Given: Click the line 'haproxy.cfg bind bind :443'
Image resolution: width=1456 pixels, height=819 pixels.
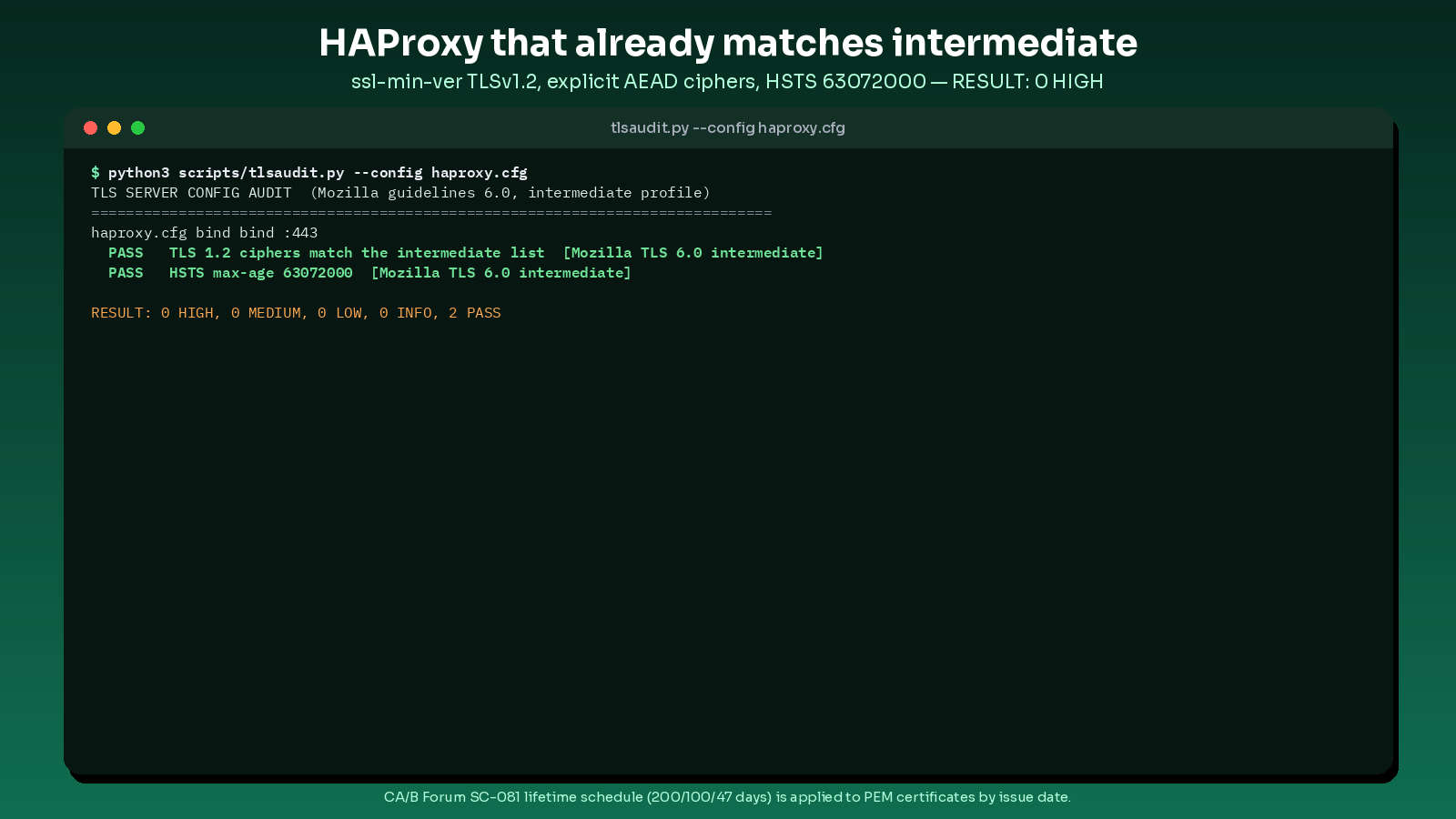Looking at the screenshot, I should [x=205, y=232].
